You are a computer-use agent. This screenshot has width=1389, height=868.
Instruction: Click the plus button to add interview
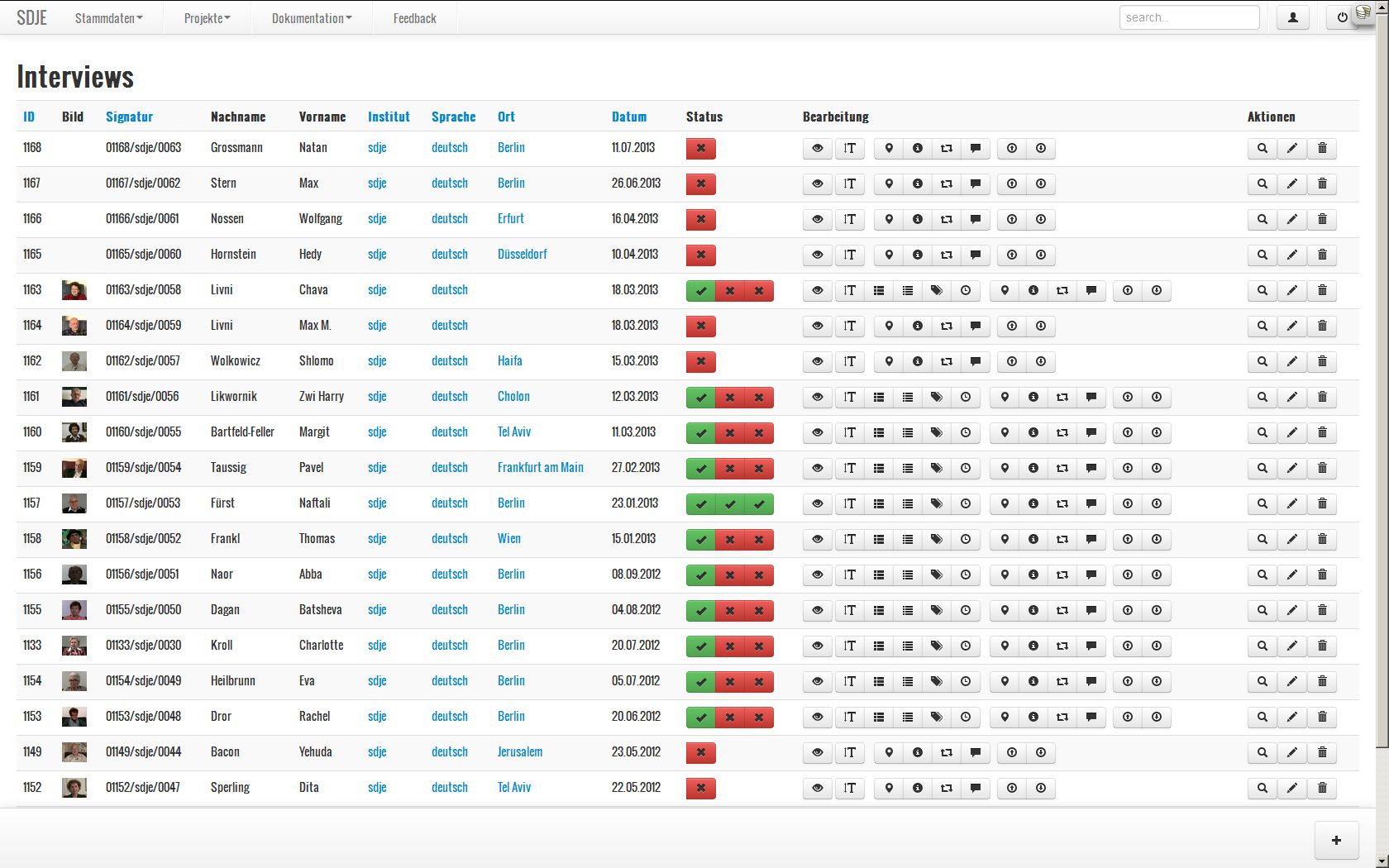point(1336,840)
